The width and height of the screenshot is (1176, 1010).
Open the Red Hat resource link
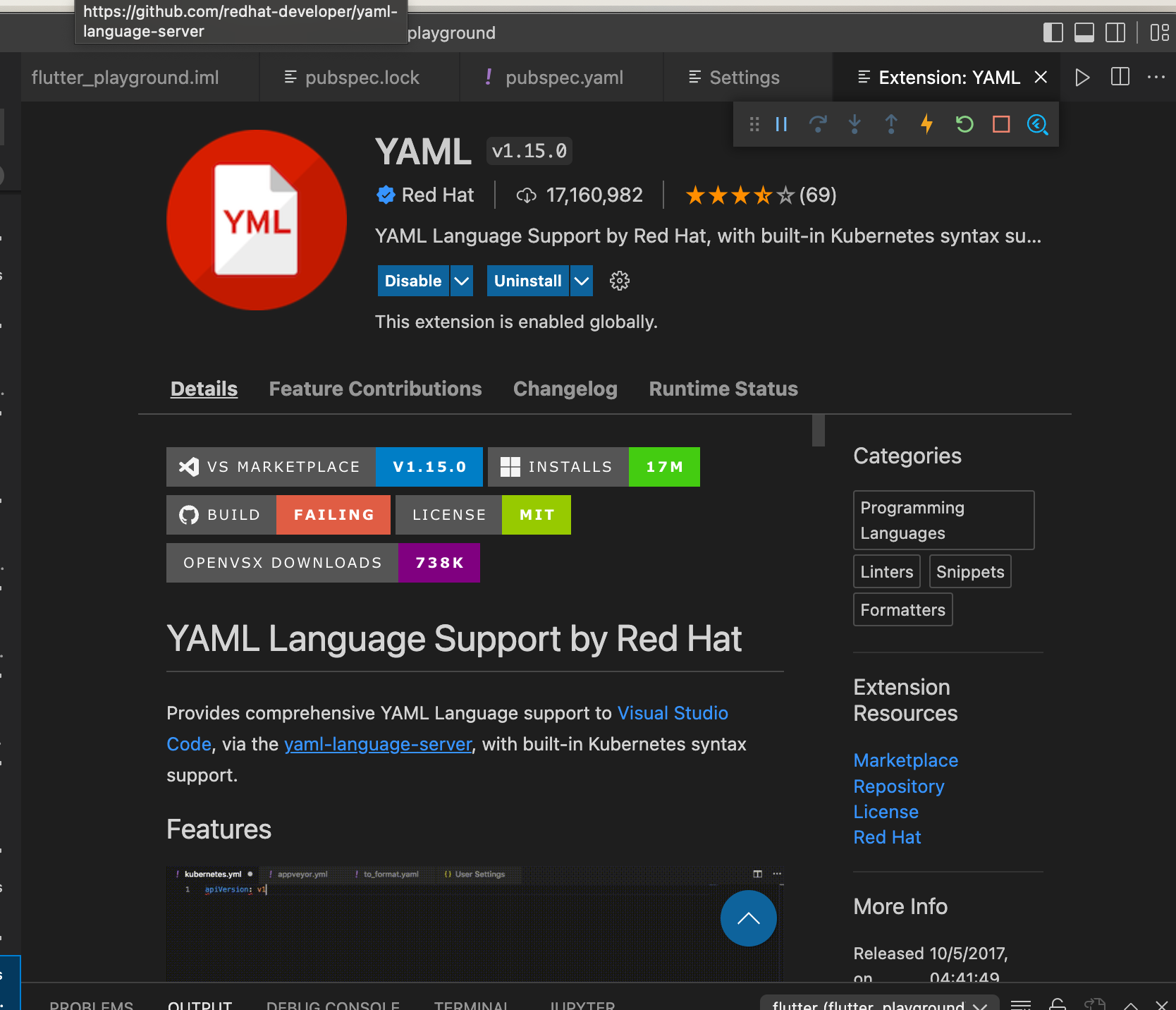pyautogui.click(x=887, y=837)
